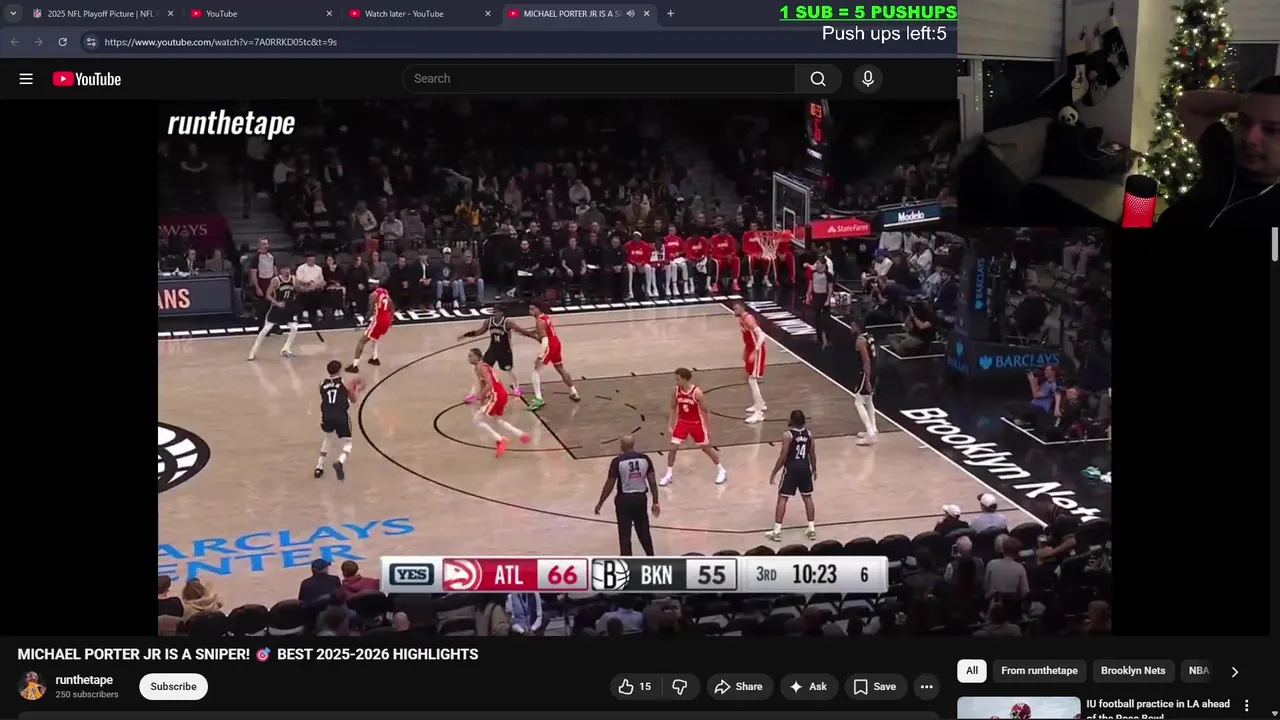Go forward in browser history
The width and height of the screenshot is (1280, 720).
pyautogui.click(x=39, y=42)
